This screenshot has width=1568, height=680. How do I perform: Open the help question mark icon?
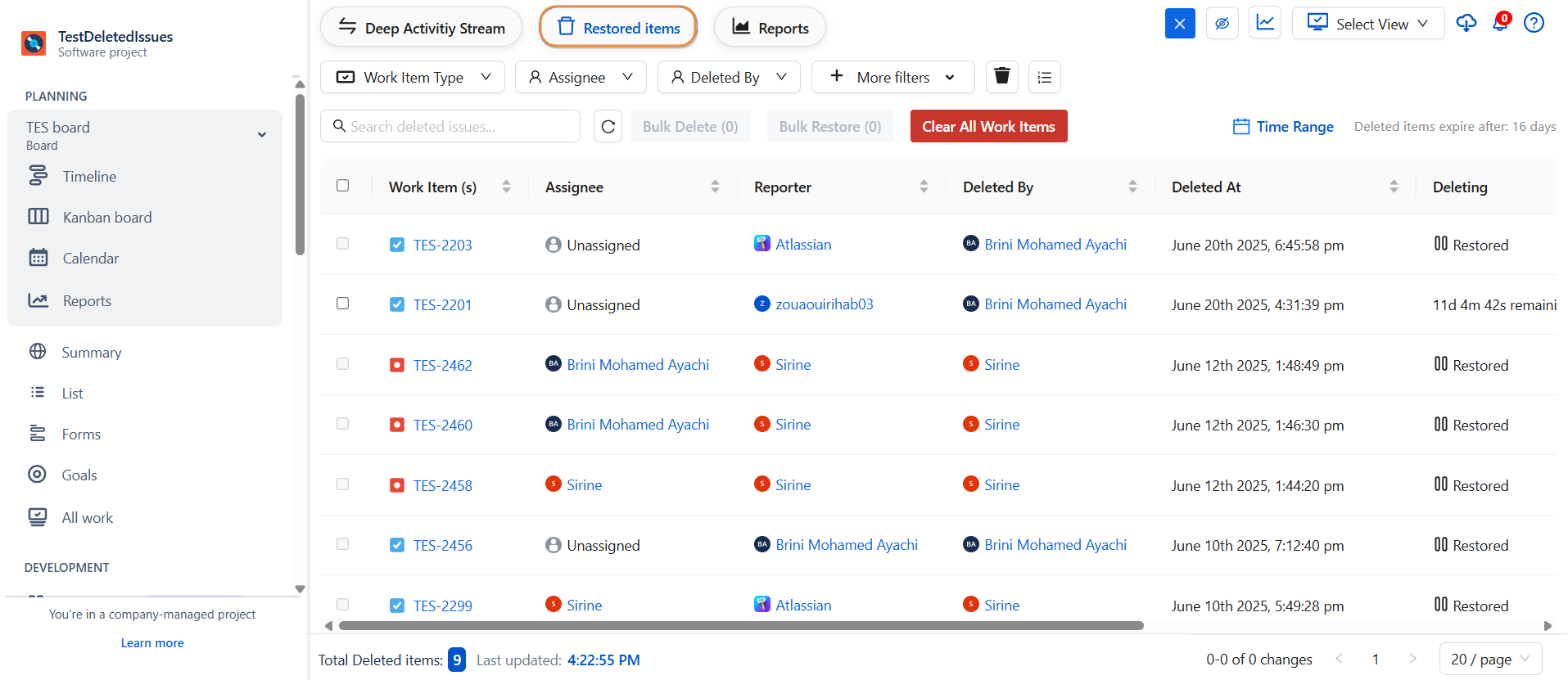click(1534, 23)
